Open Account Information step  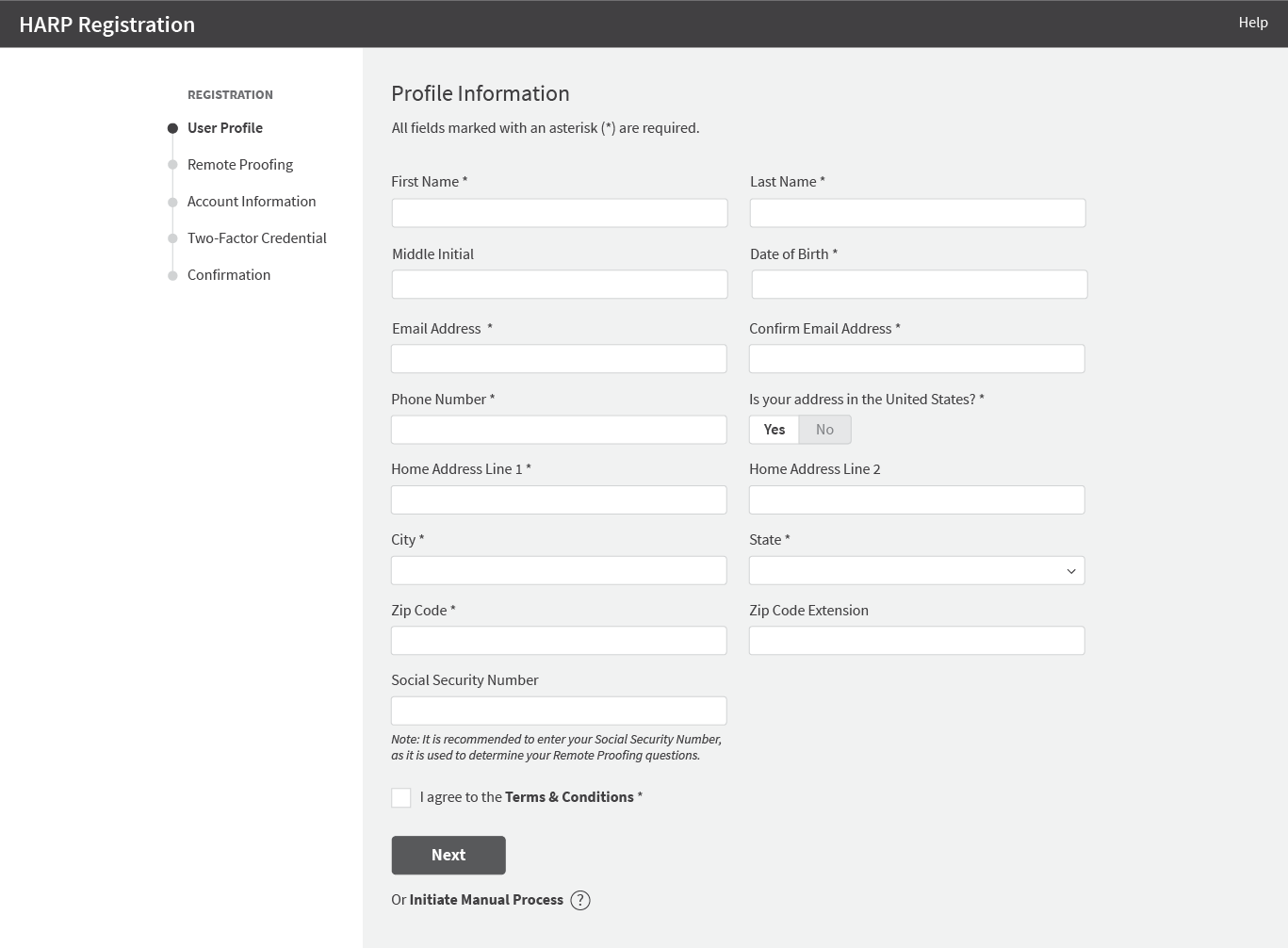tap(252, 202)
